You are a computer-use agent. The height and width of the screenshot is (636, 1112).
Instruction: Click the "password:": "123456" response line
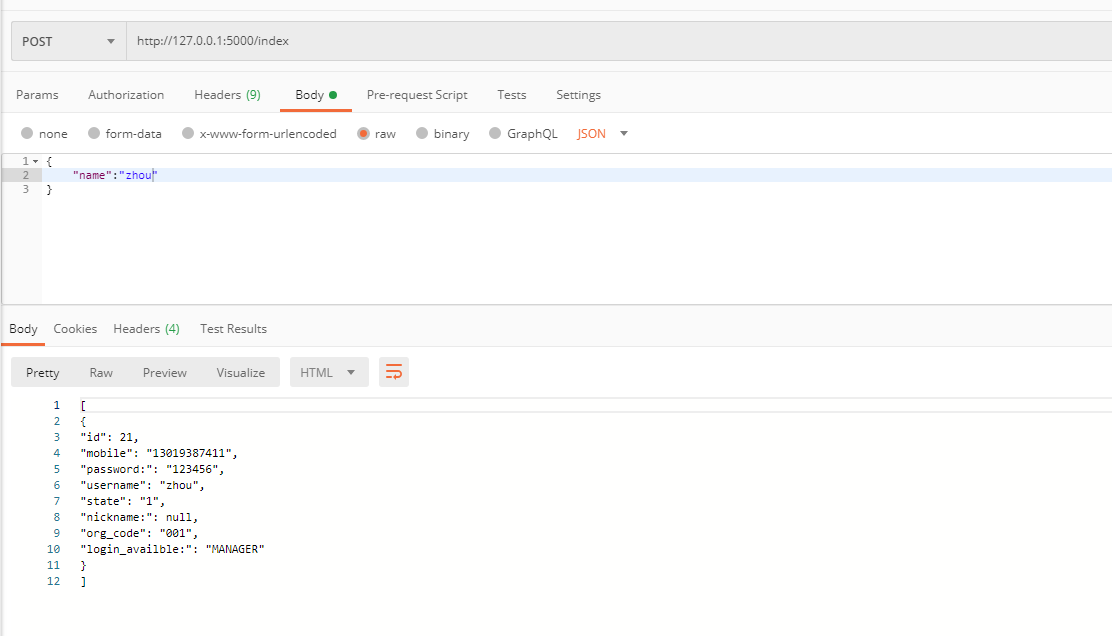(152, 469)
